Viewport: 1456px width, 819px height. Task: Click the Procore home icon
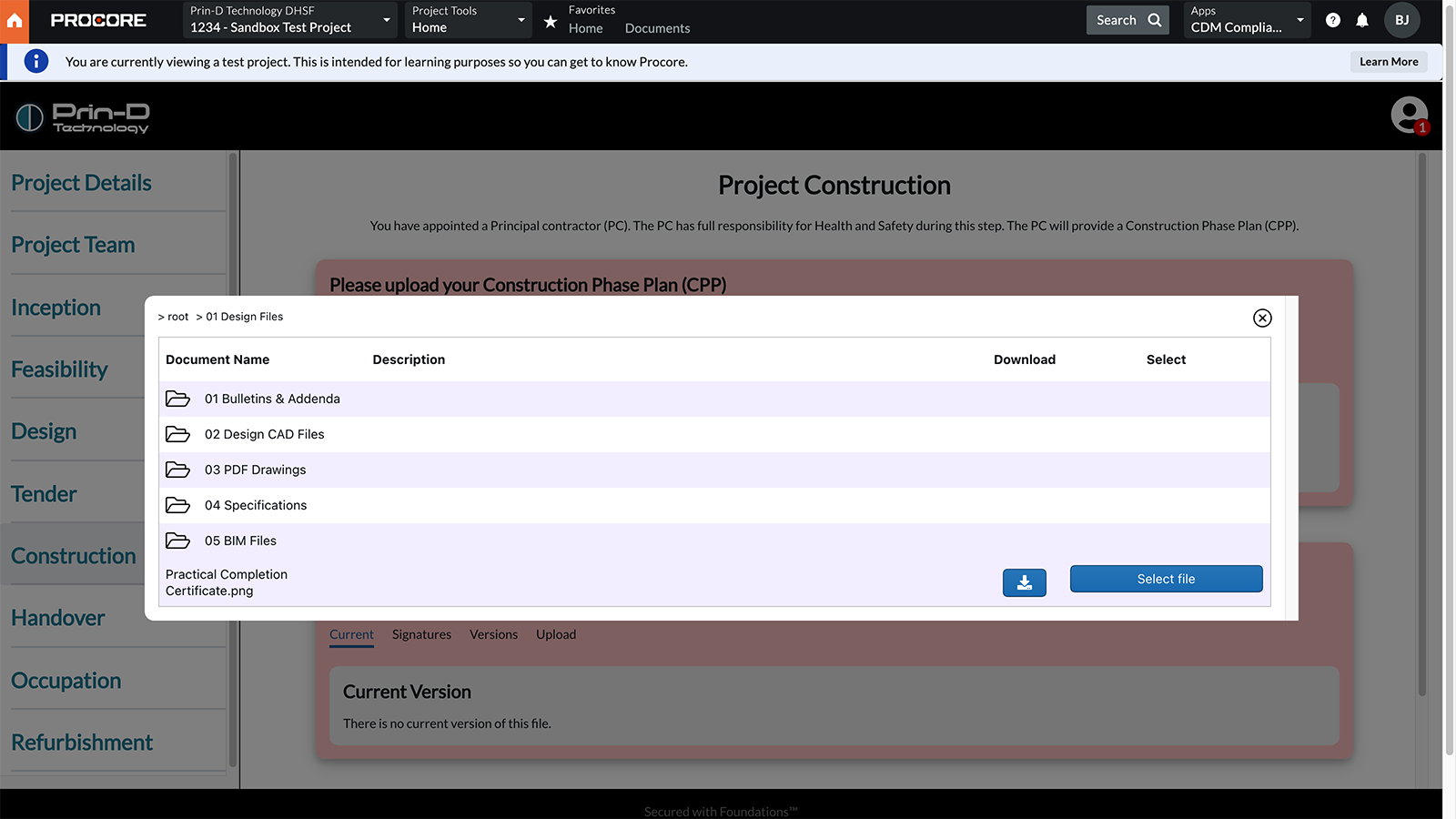coord(15,20)
